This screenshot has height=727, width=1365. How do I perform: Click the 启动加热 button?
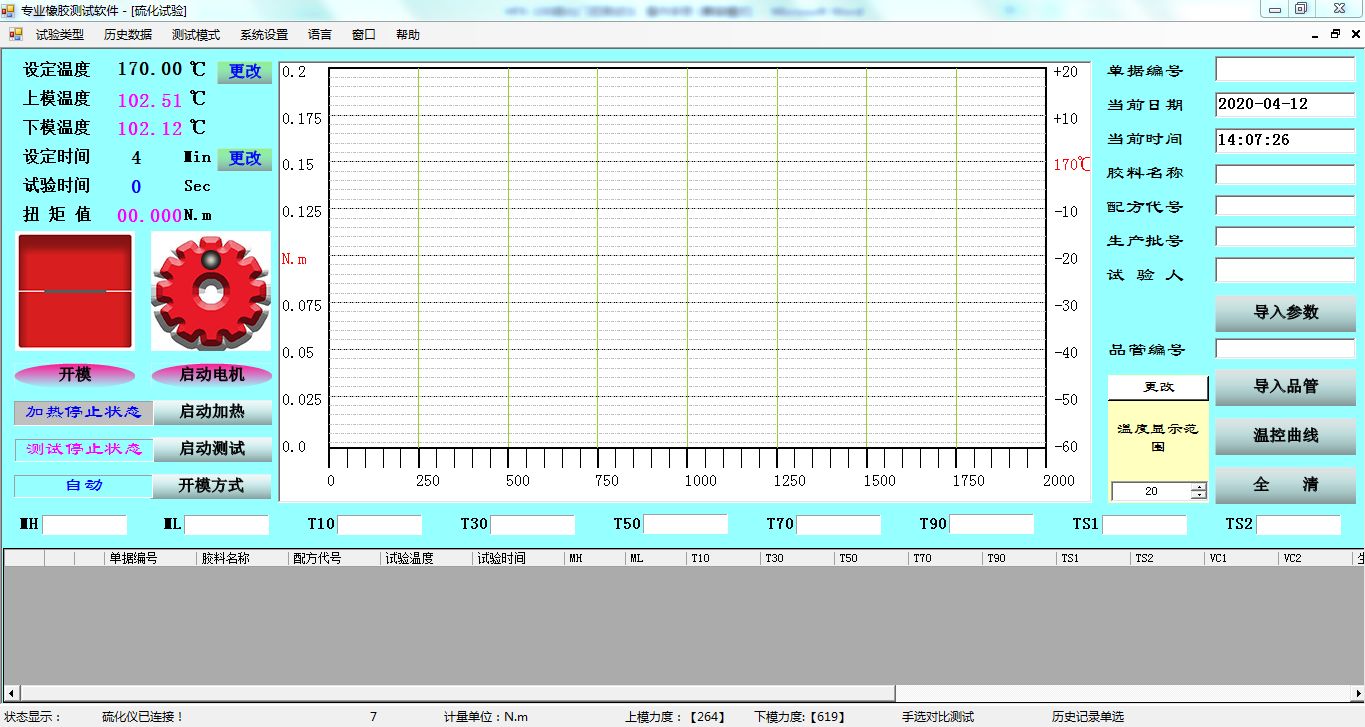pos(212,412)
